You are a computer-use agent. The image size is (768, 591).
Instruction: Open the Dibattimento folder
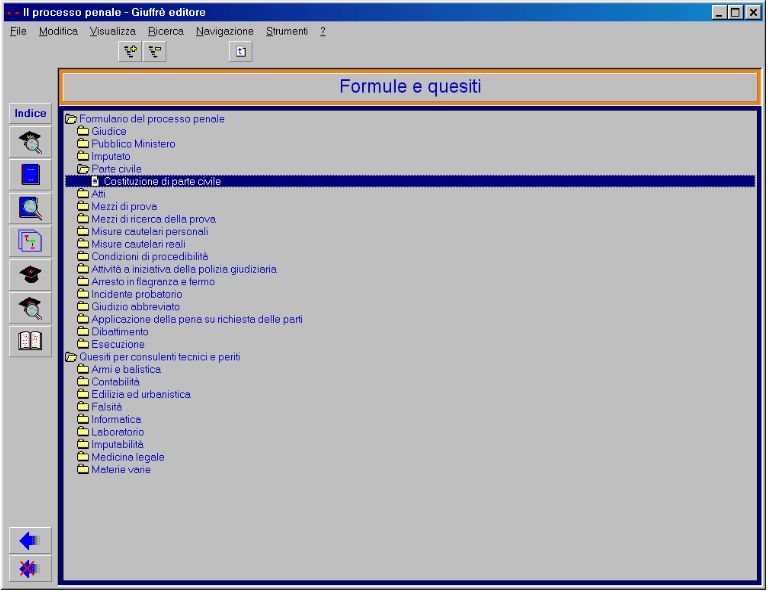pos(113,332)
